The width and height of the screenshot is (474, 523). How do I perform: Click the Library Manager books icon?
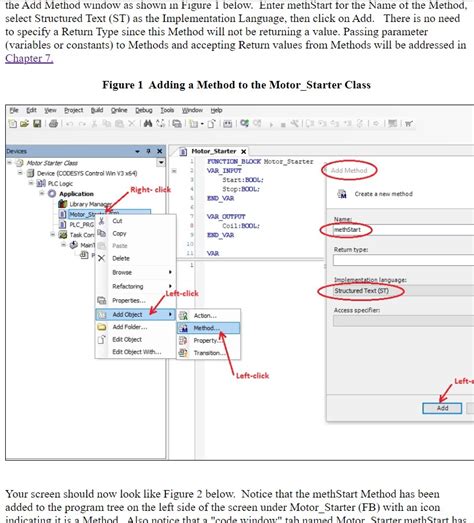tap(62, 204)
